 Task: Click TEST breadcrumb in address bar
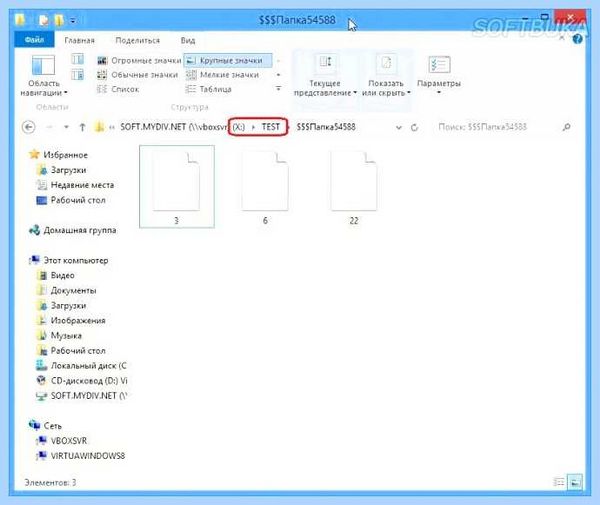pos(271,127)
